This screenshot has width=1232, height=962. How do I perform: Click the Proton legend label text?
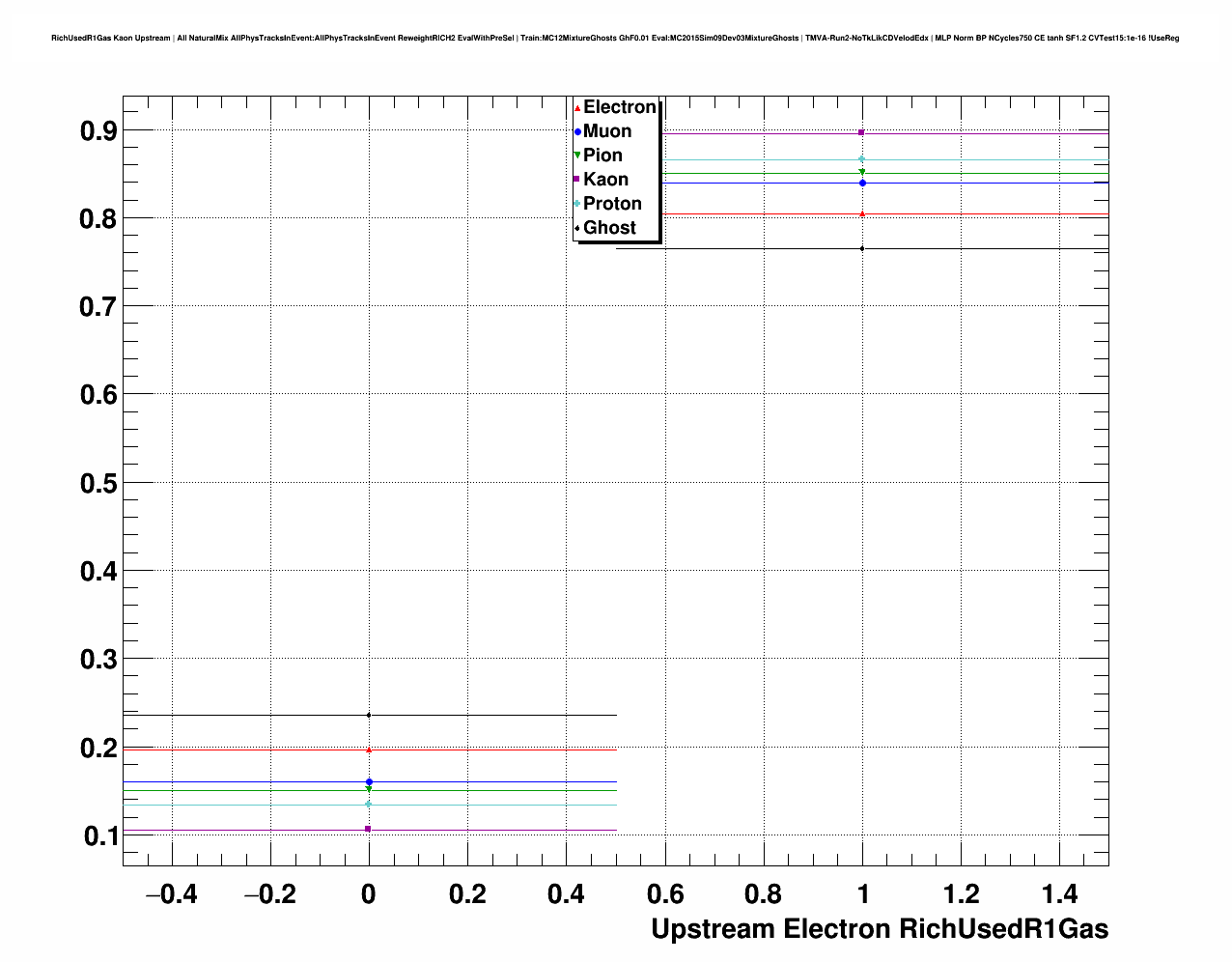612,204
